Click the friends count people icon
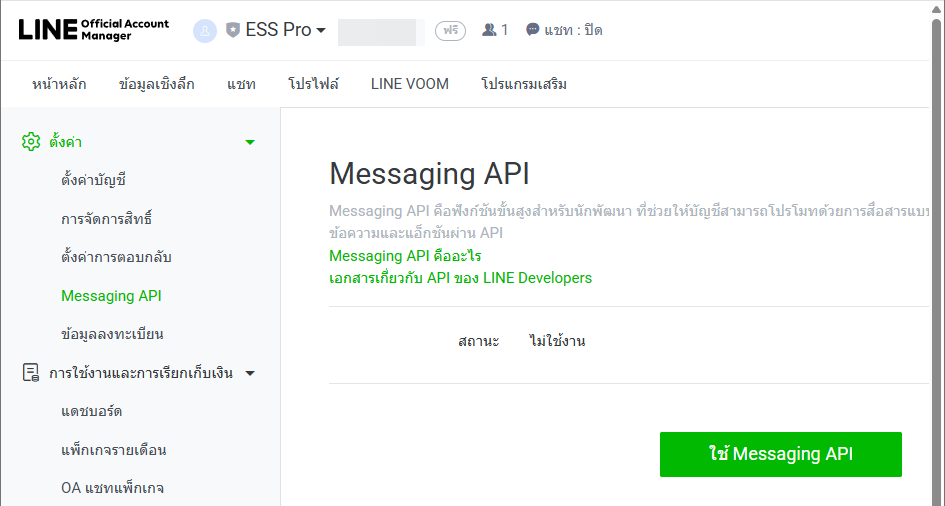 point(489,30)
